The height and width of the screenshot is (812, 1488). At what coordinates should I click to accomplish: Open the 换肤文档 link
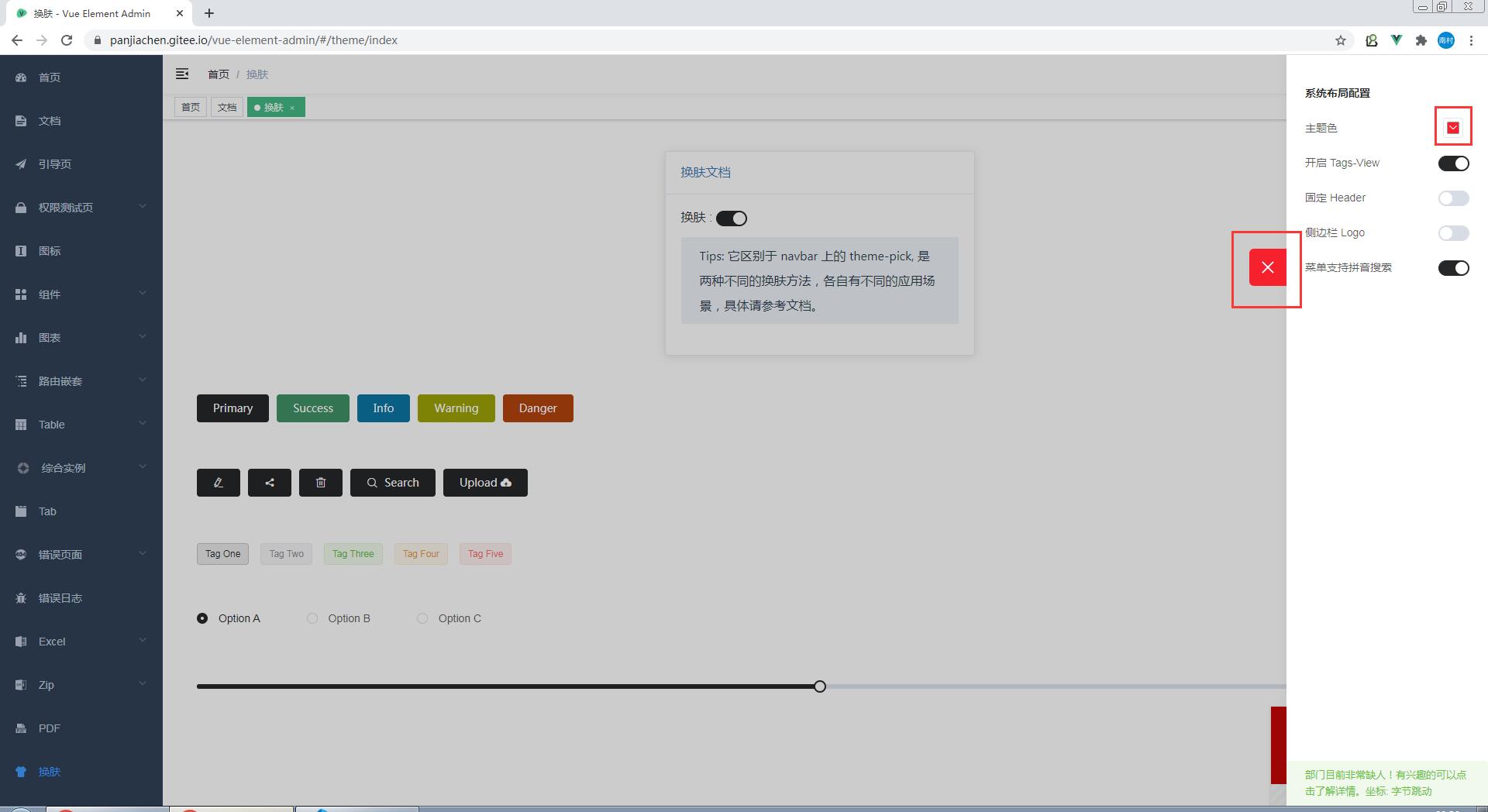[705, 172]
